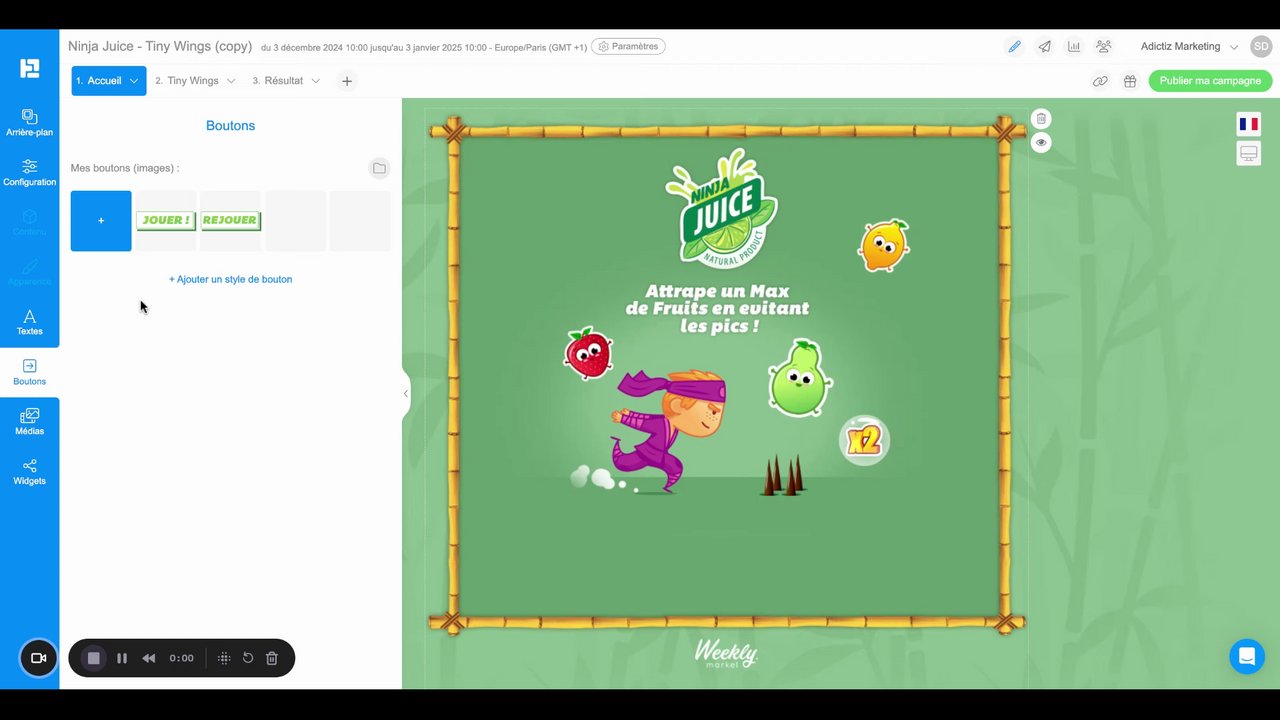
Task: Select the REJOUER button thumbnail
Action: coord(231,220)
